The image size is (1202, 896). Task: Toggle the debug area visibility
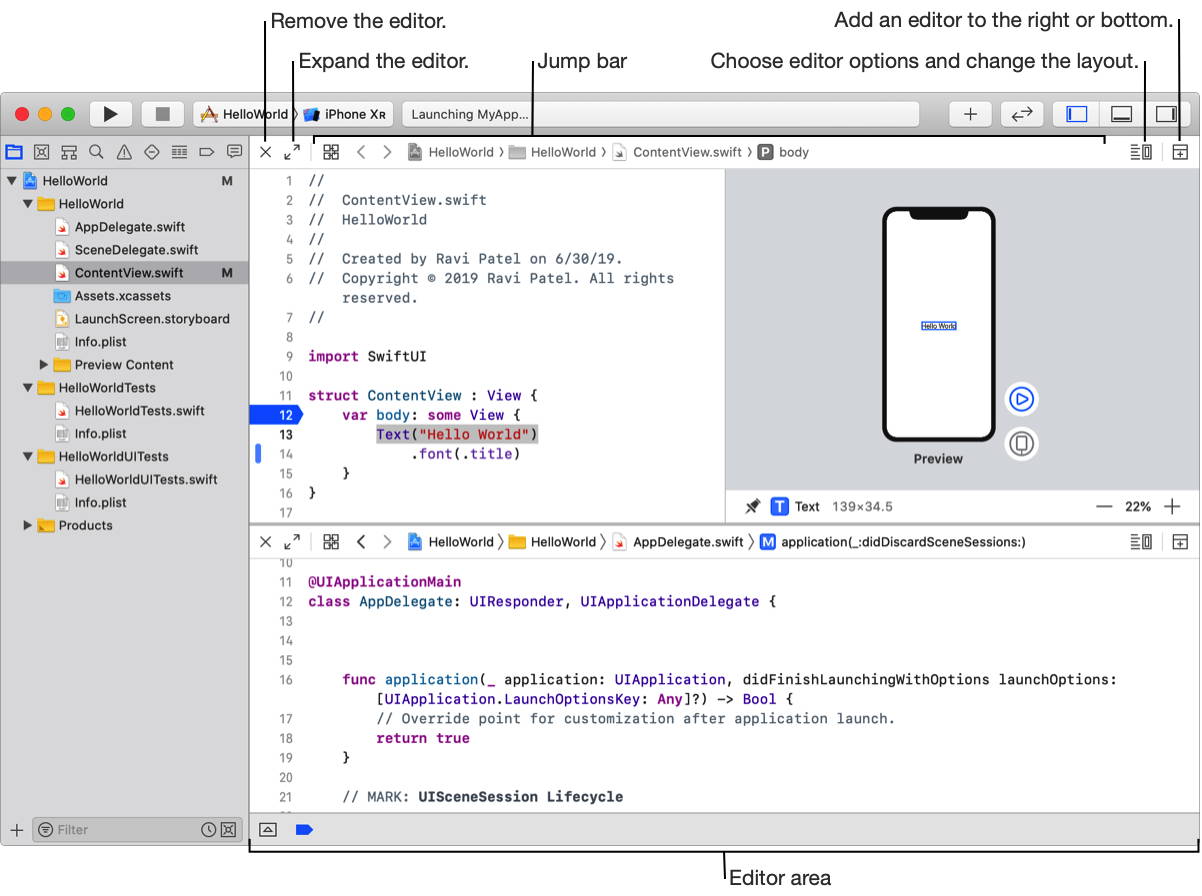(1121, 114)
